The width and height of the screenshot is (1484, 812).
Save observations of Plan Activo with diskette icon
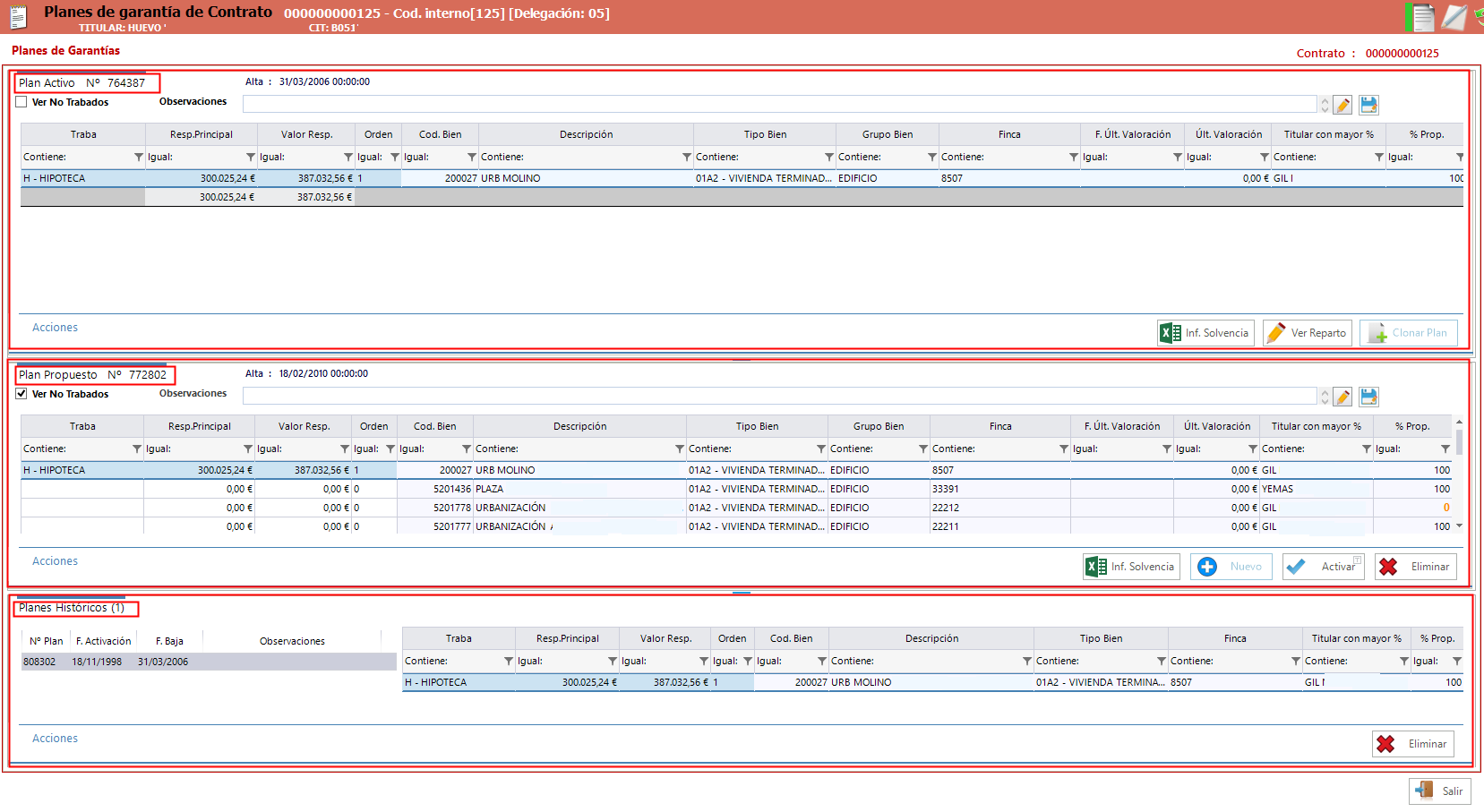(1368, 105)
